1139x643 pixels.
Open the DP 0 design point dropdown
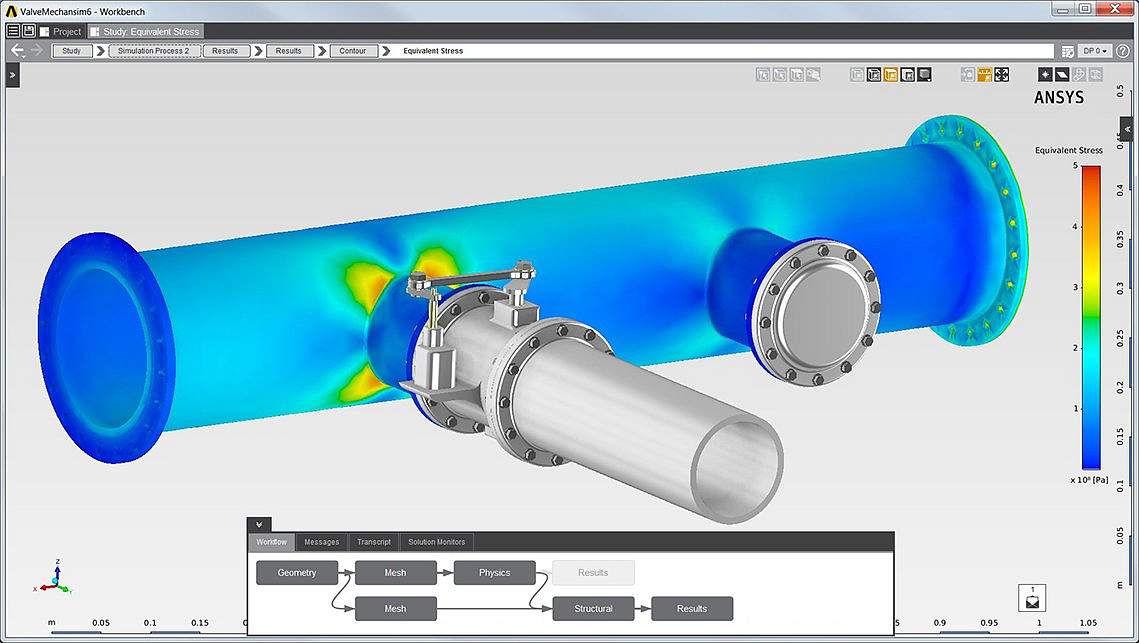tap(1096, 50)
